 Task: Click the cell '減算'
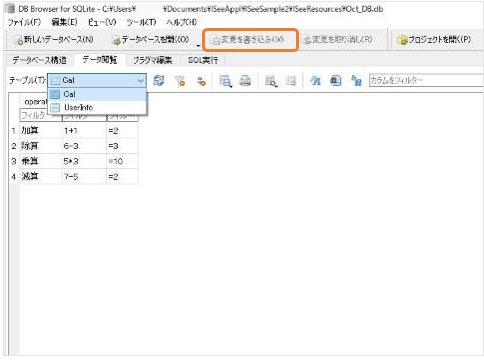[x=41, y=177]
